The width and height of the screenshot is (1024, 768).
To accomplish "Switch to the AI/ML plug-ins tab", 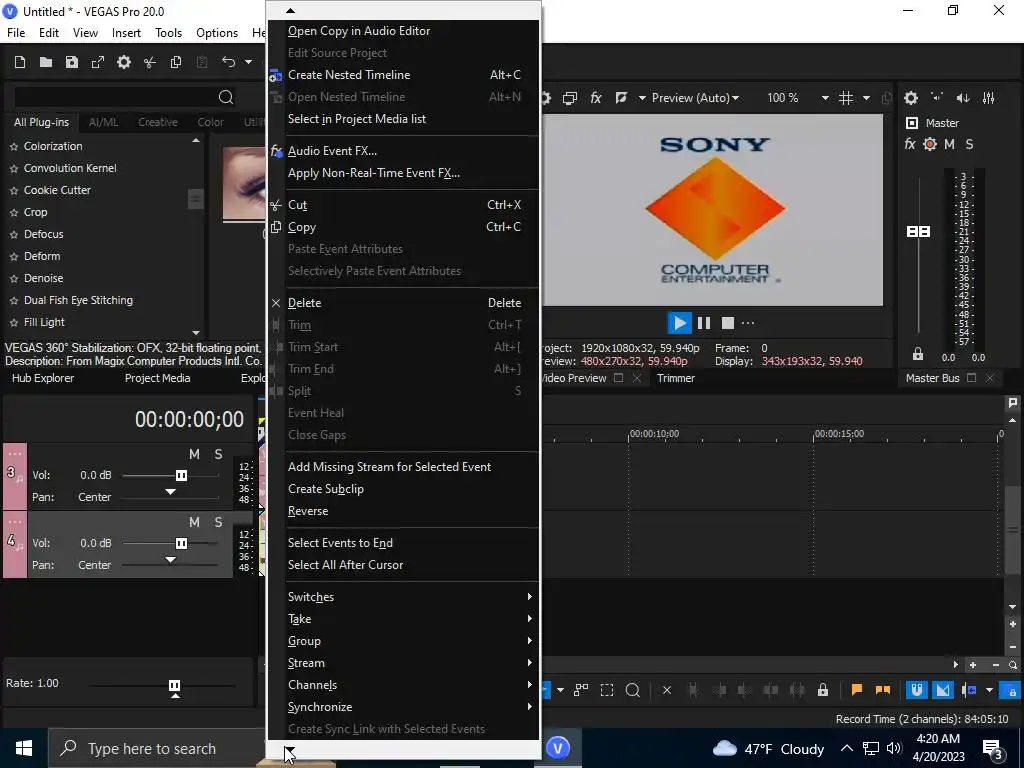I will click(104, 122).
